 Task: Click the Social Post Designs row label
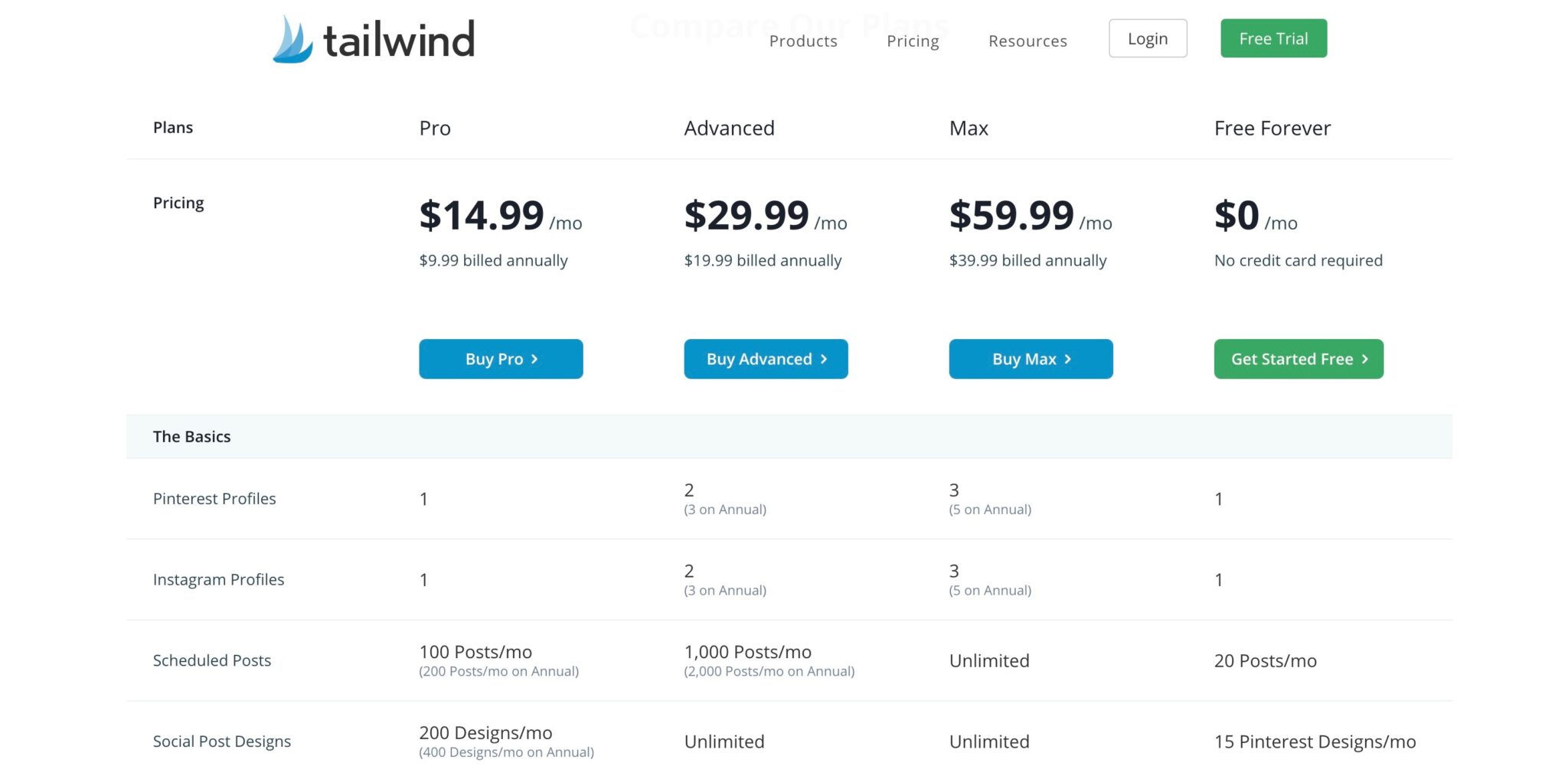click(x=221, y=741)
